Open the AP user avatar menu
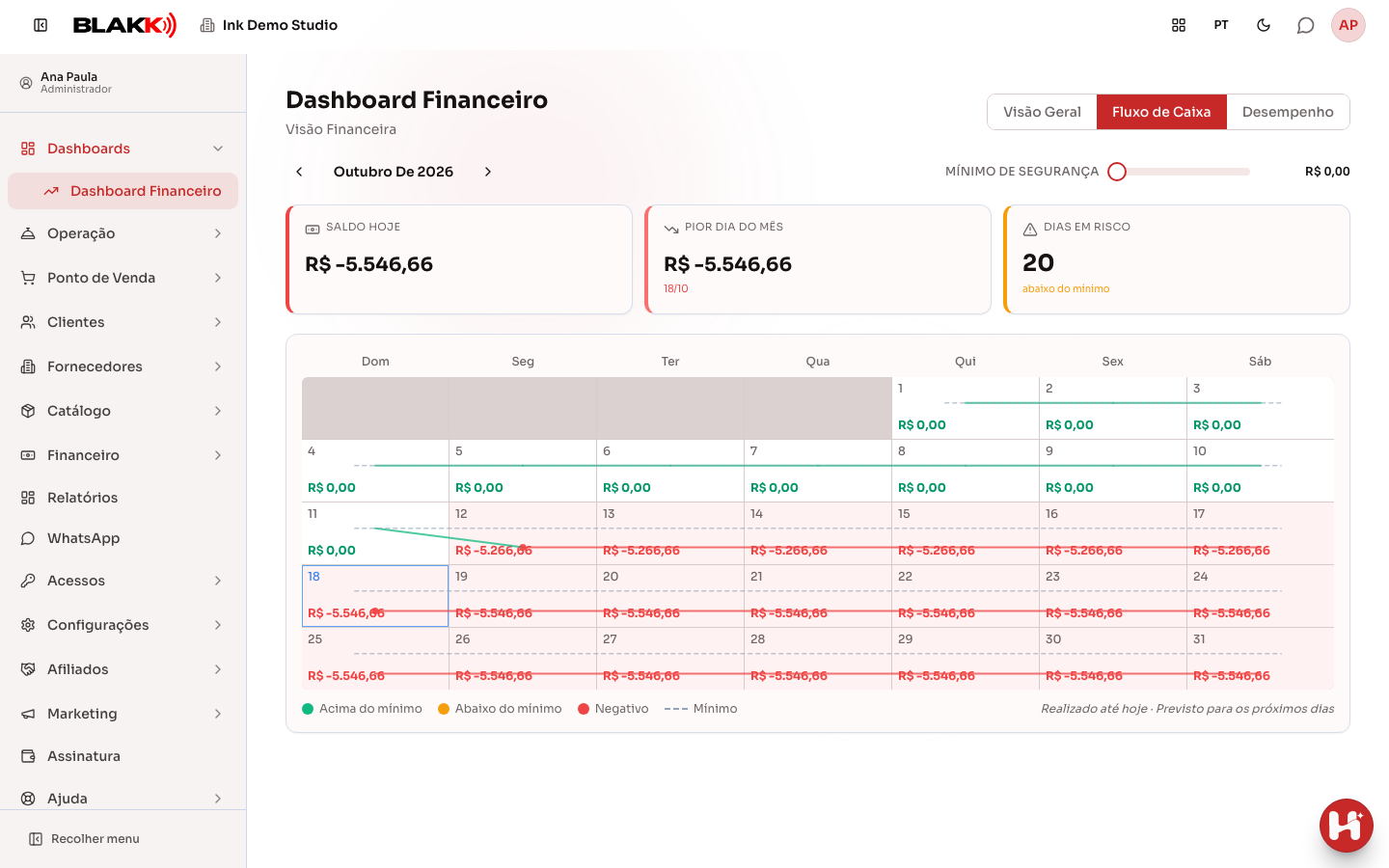 pyautogui.click(x=1348, y=25)
